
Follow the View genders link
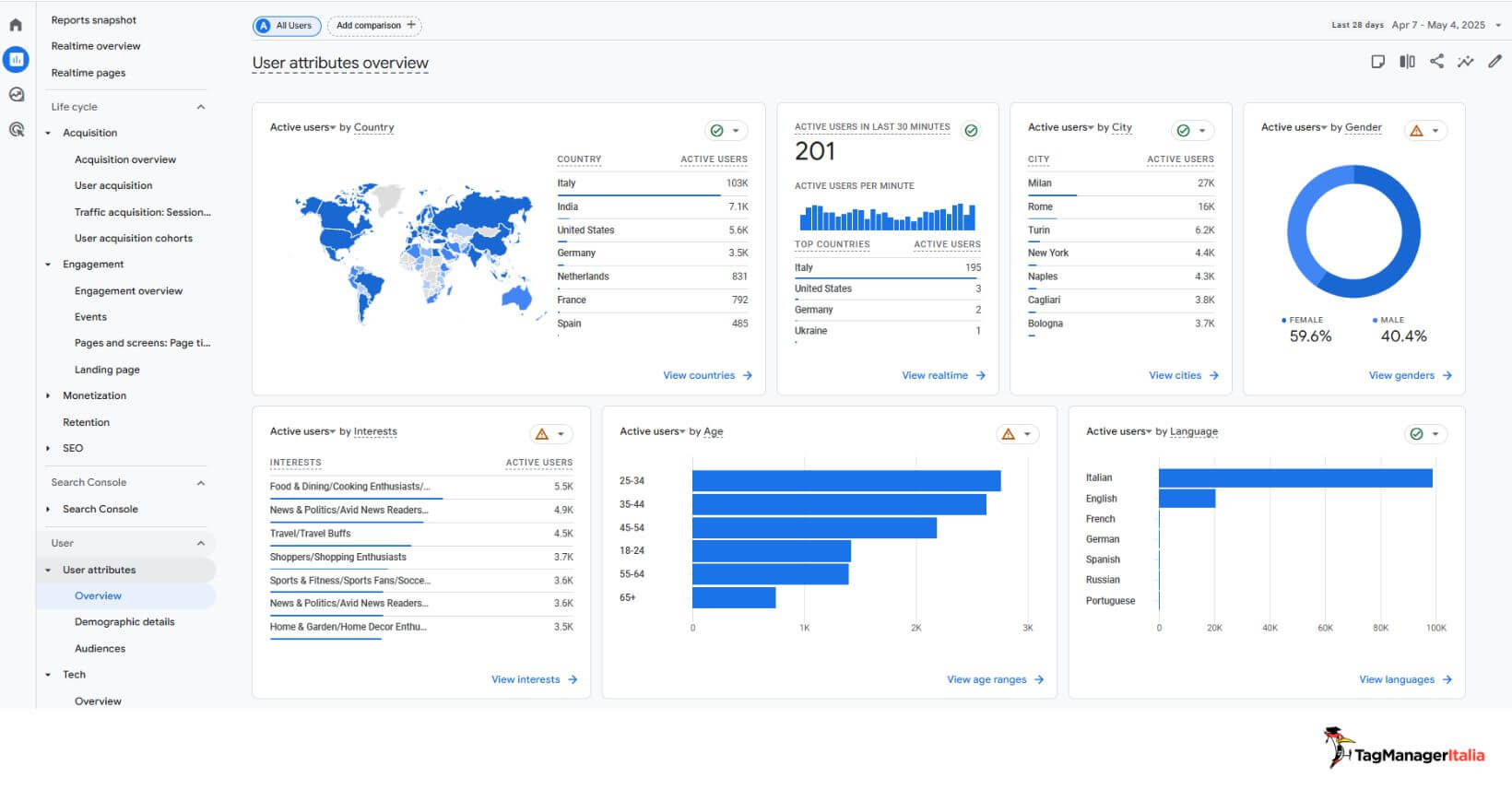1411,375
